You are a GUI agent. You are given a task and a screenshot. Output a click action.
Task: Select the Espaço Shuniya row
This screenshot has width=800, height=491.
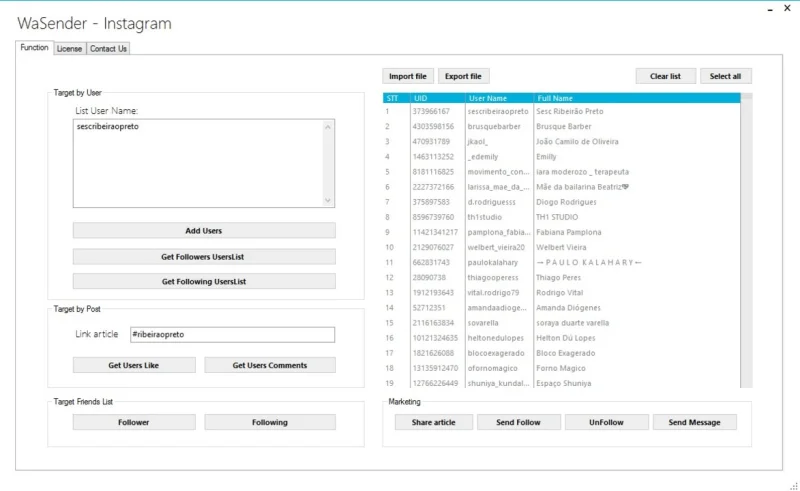(561, 383)
